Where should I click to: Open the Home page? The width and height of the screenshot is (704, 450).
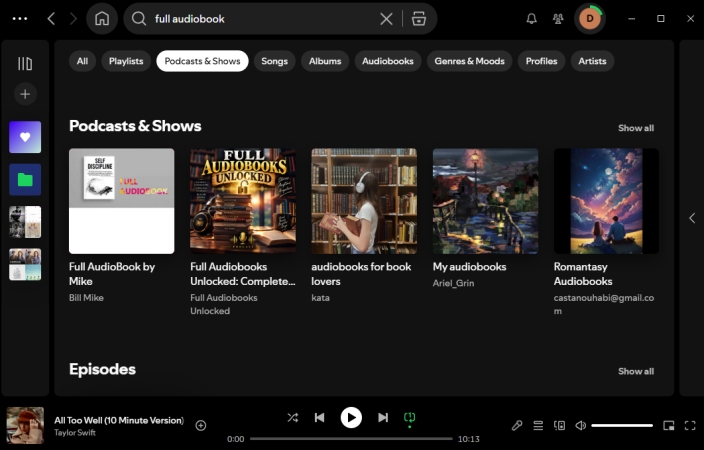point(102,18)
